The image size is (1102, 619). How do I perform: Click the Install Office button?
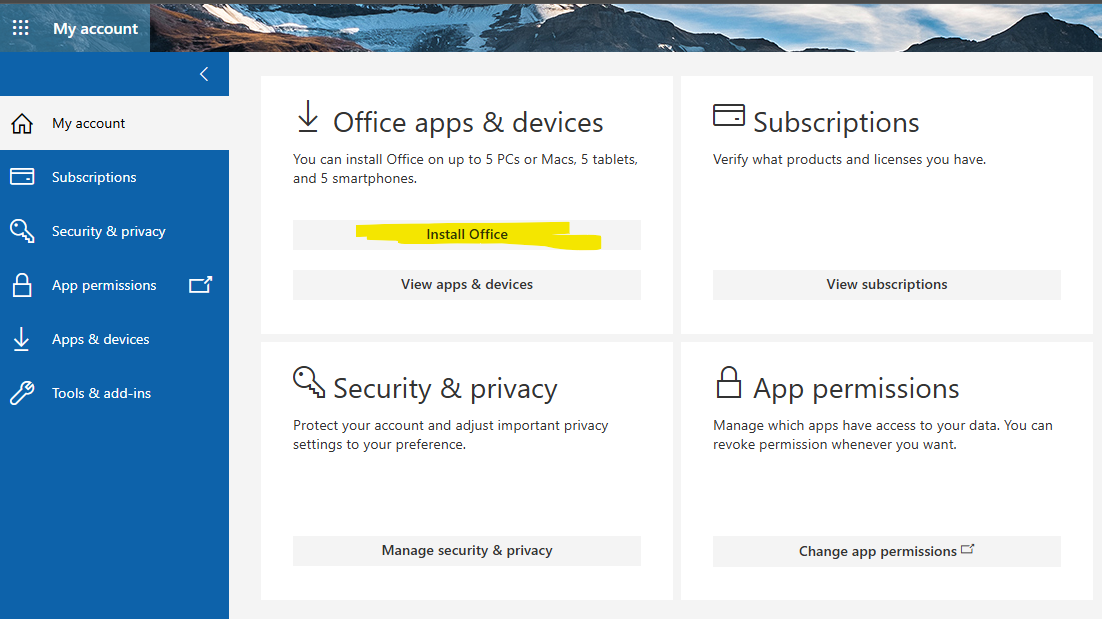click(467, 235)
